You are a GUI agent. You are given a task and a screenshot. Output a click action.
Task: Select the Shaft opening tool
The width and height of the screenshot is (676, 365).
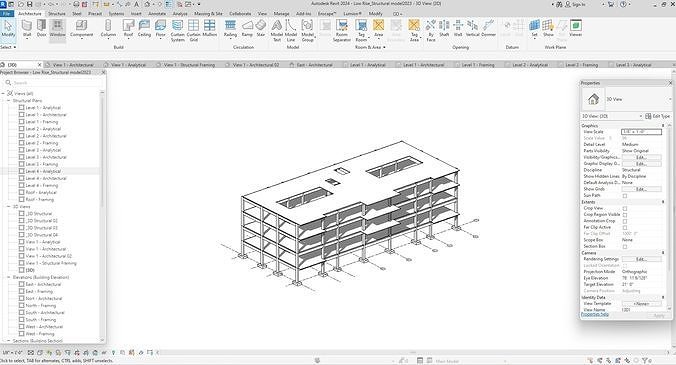tap(444, 28)
